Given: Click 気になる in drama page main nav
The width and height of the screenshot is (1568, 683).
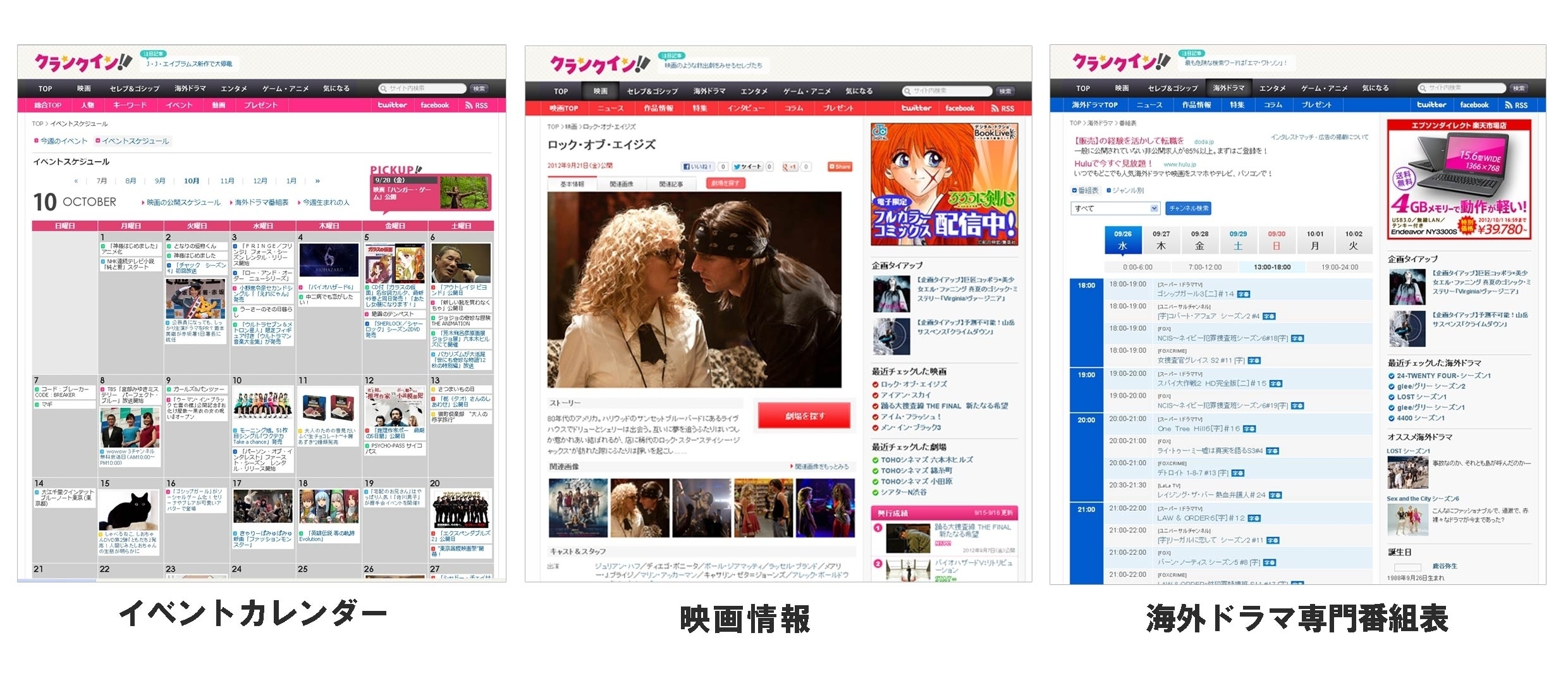Looking at the screenshot, I should (x=1375, y=88).
